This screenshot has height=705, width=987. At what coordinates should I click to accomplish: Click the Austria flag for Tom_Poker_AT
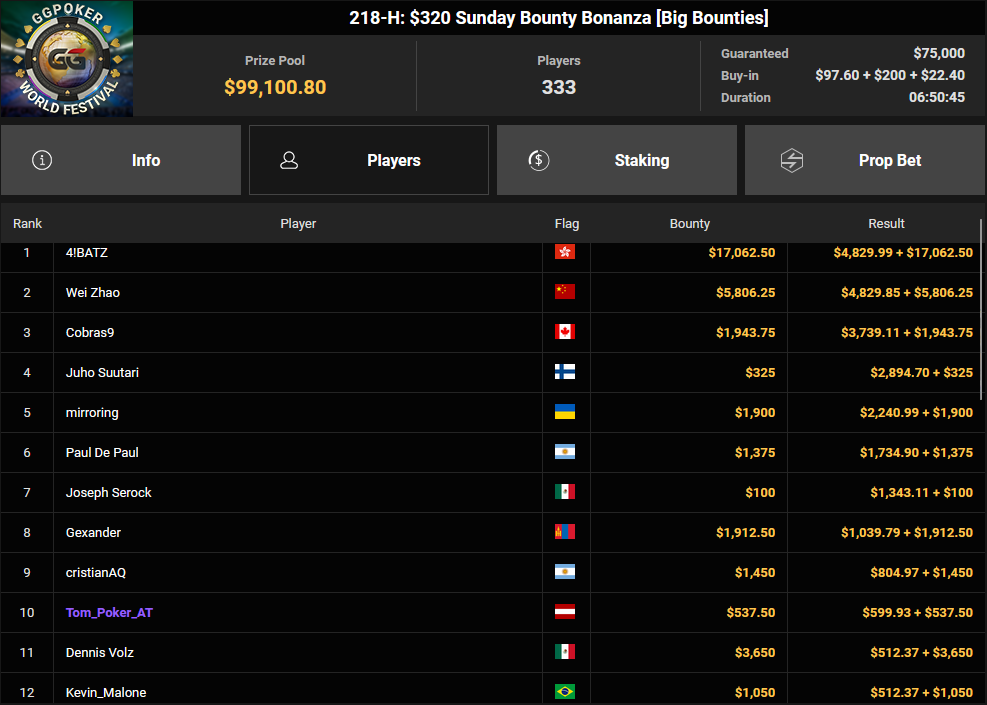565,612
